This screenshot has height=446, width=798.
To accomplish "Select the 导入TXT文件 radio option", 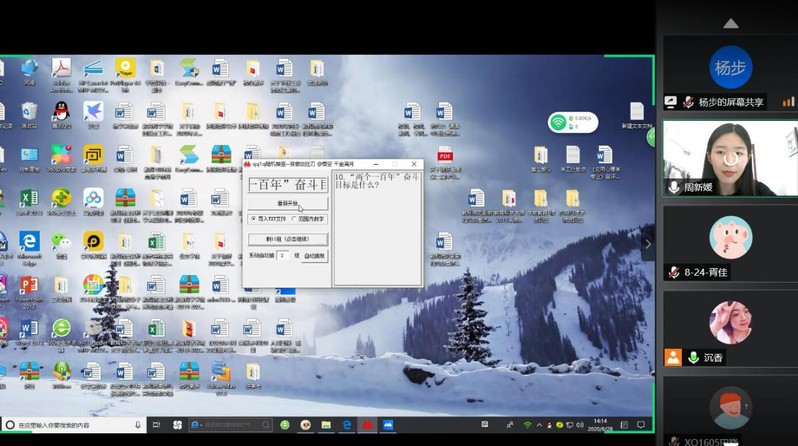I will click(x=252, y=218).
